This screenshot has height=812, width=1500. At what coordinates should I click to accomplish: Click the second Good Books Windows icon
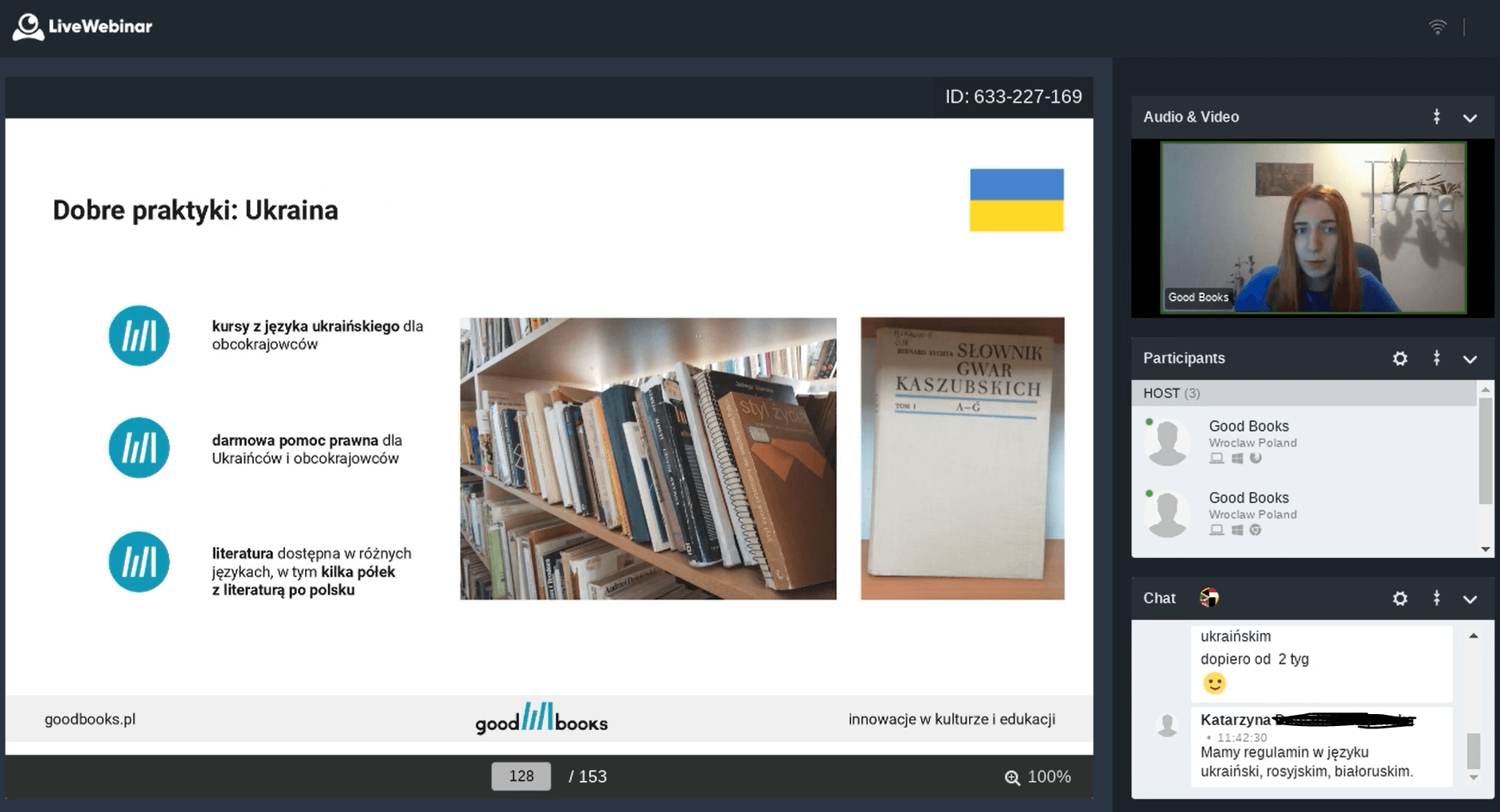[1236, 530]
